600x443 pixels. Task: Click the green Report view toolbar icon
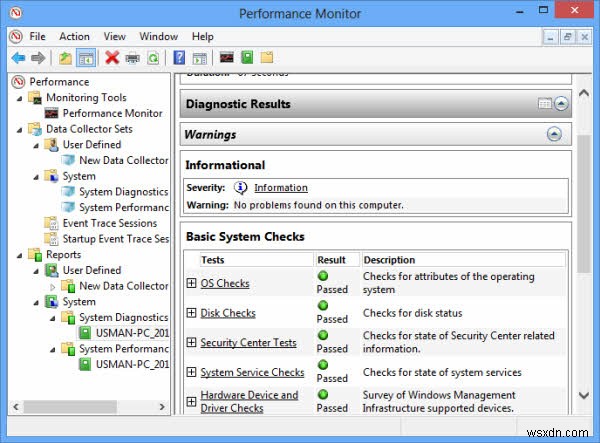click(x=247, y=57)
